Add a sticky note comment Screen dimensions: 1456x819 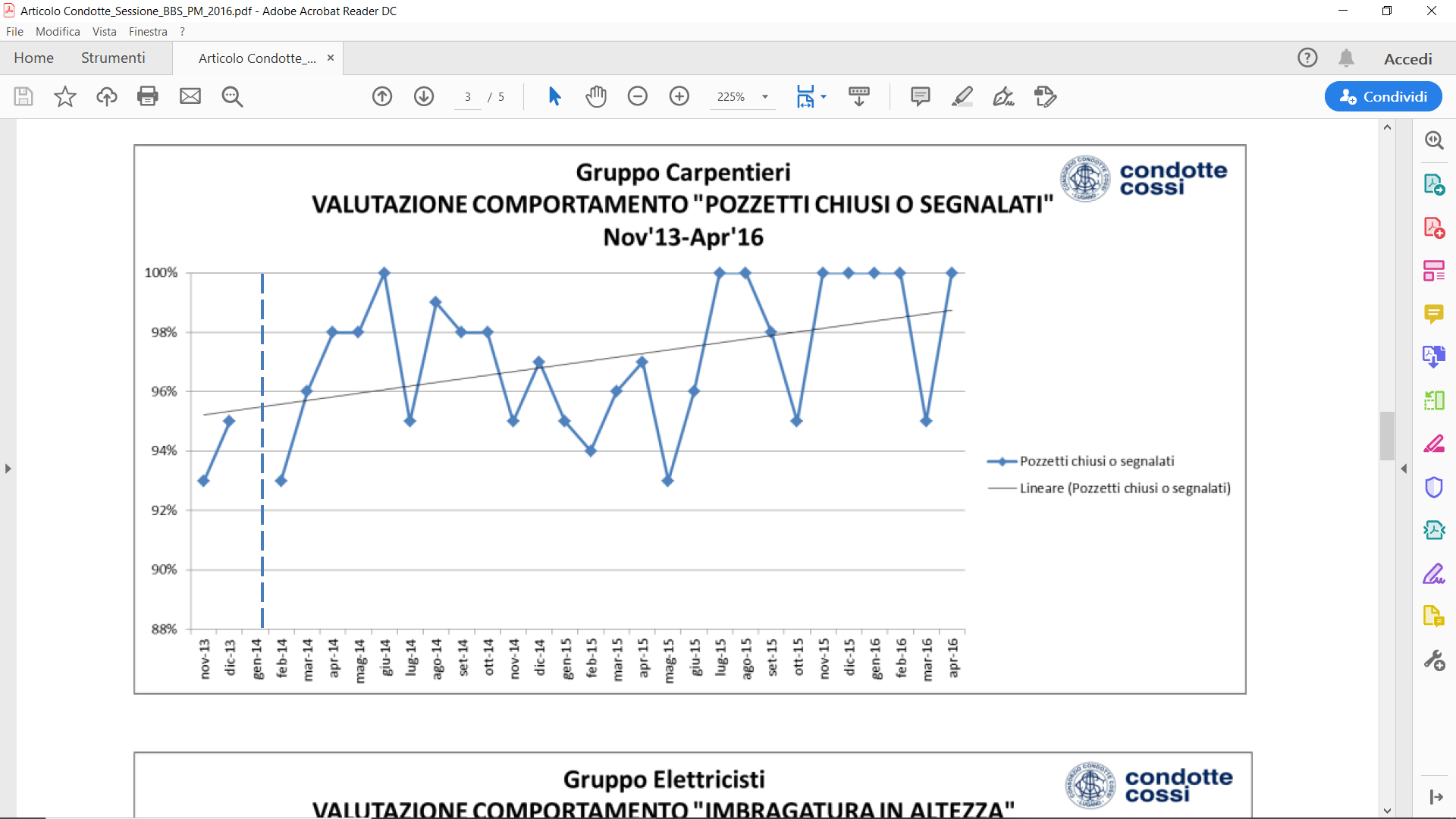[x=920, y=96]
